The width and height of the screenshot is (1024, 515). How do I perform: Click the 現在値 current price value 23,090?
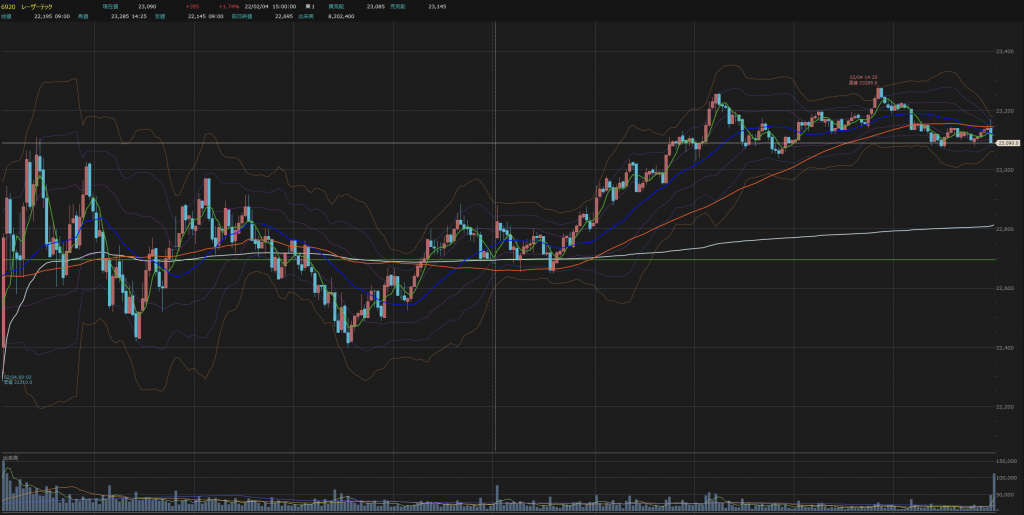pos(147,7)
